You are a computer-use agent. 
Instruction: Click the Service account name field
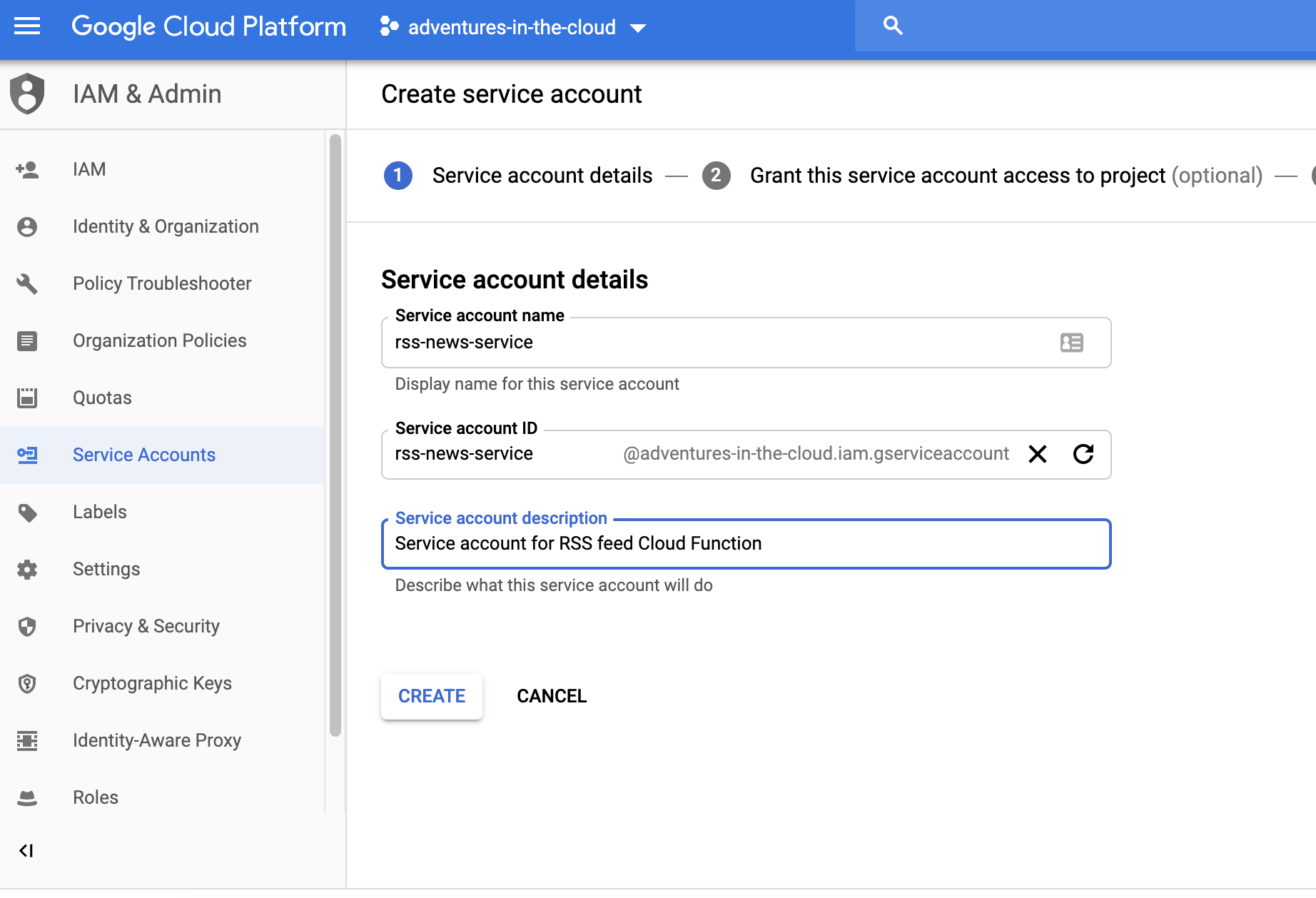coord(721,343)
